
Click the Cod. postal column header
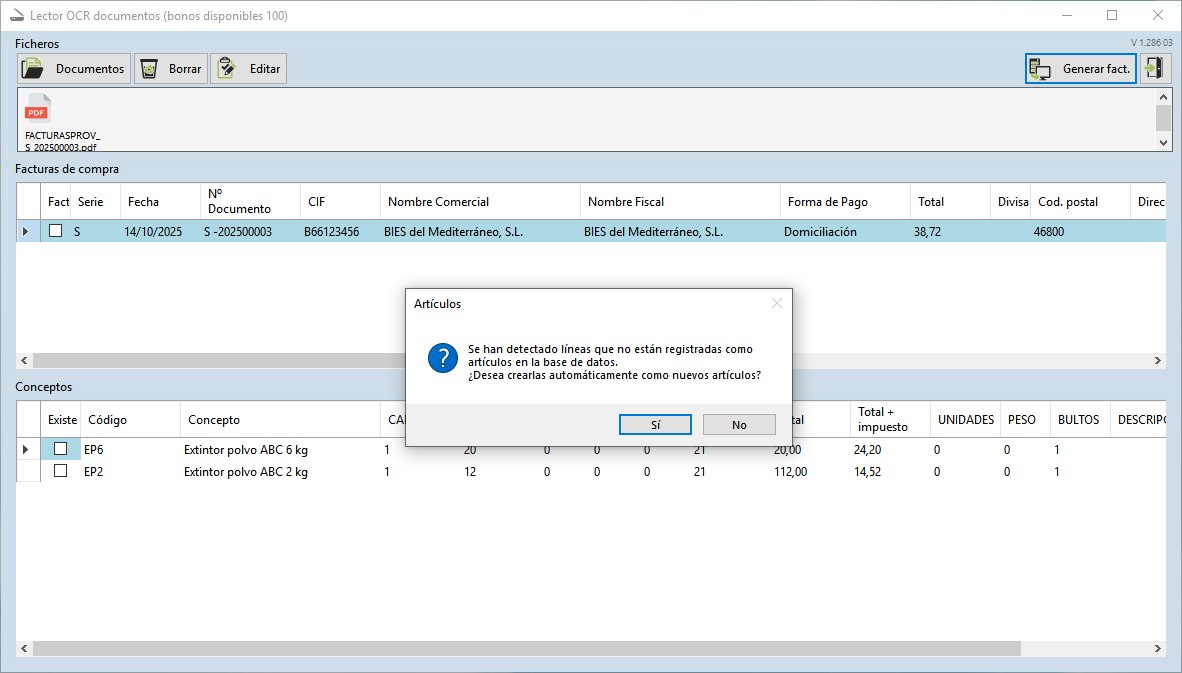pyautogui.click(x=1079, y=201)
